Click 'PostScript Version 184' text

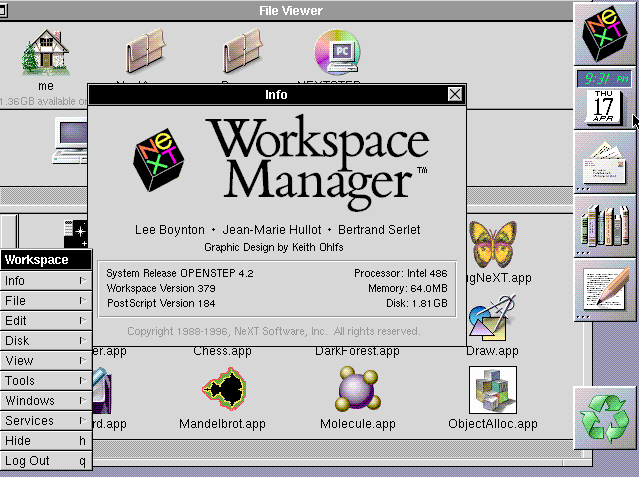pos(161,303)
